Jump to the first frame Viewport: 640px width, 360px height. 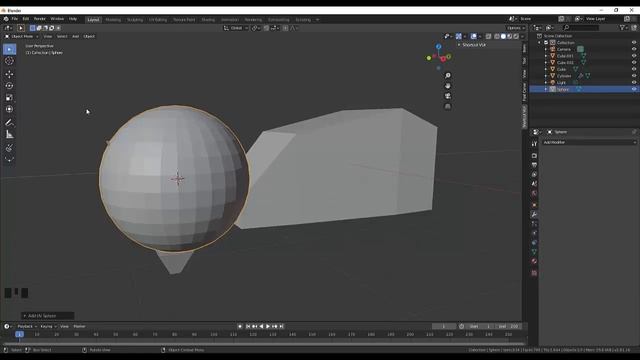[x=248, y=327]
